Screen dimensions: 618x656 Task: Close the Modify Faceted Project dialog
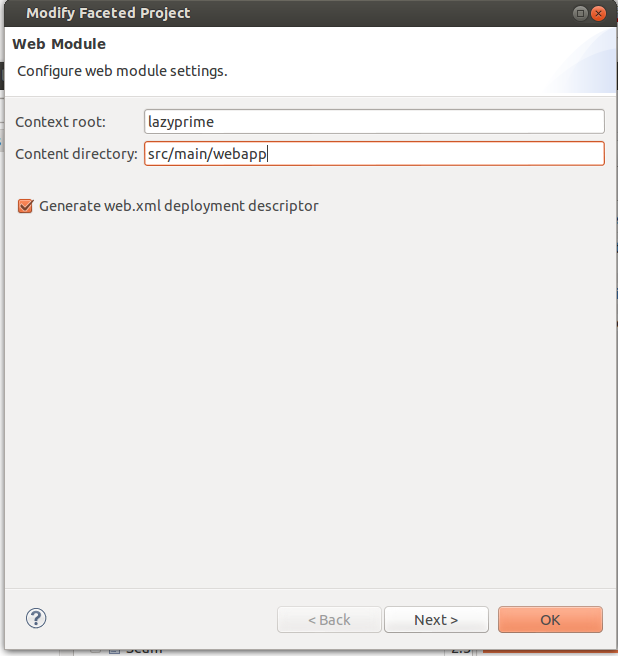[x=598, y=13]
